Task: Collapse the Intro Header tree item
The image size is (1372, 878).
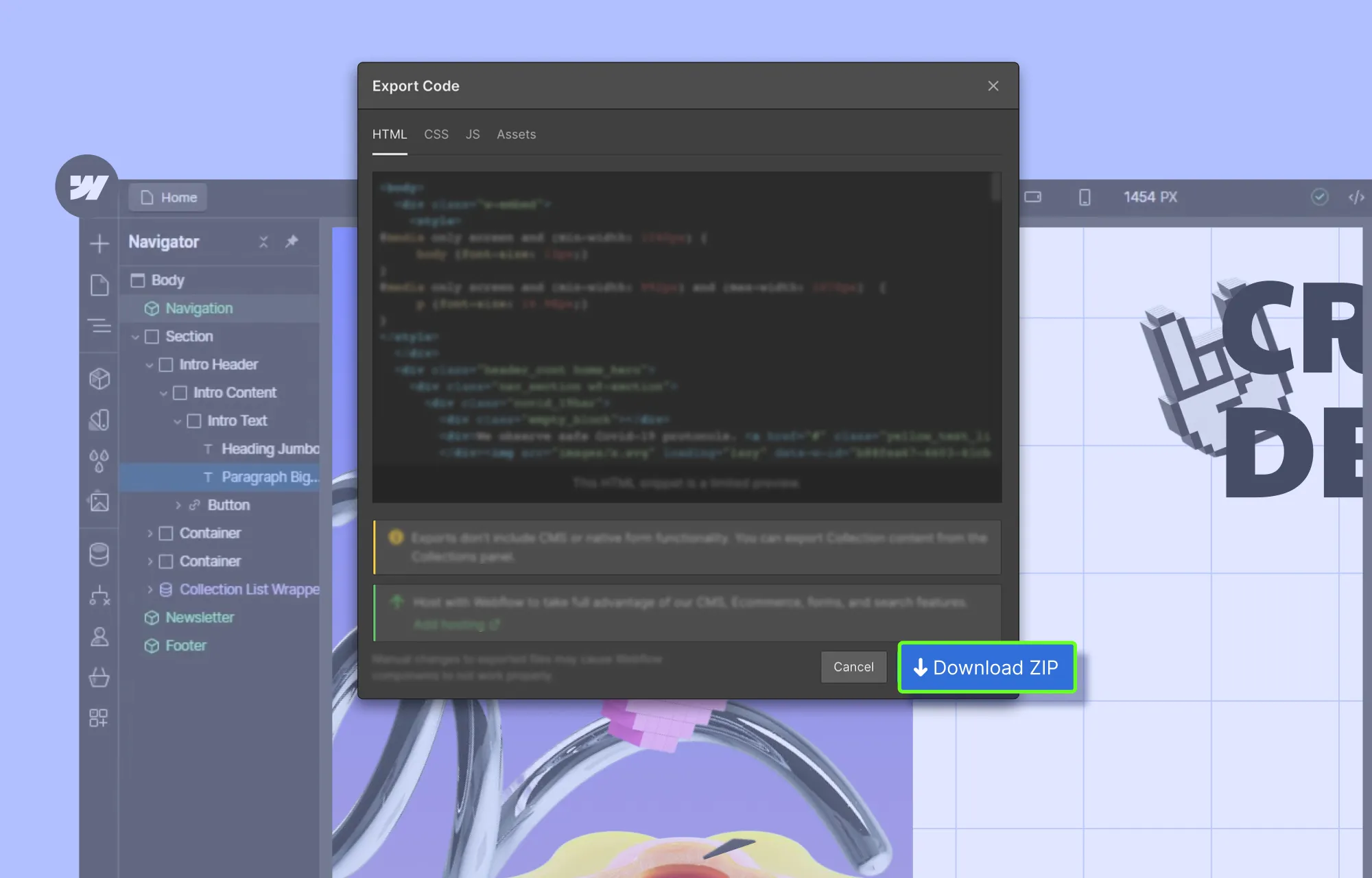Action: [x=150, y=364]
